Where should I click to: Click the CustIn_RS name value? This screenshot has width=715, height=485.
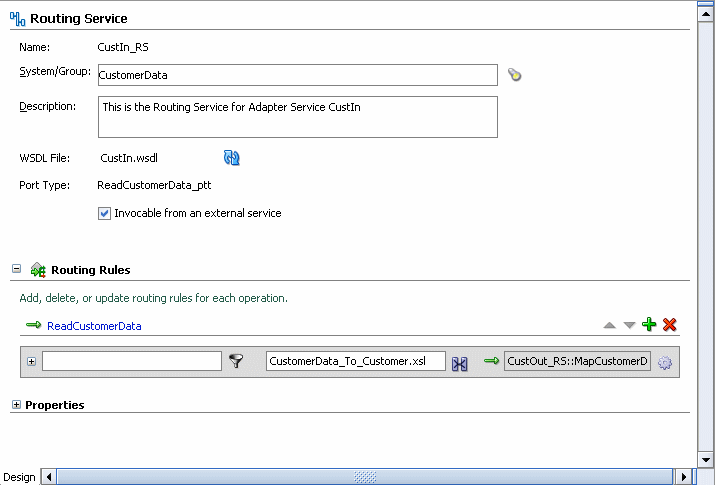point(123,47)
